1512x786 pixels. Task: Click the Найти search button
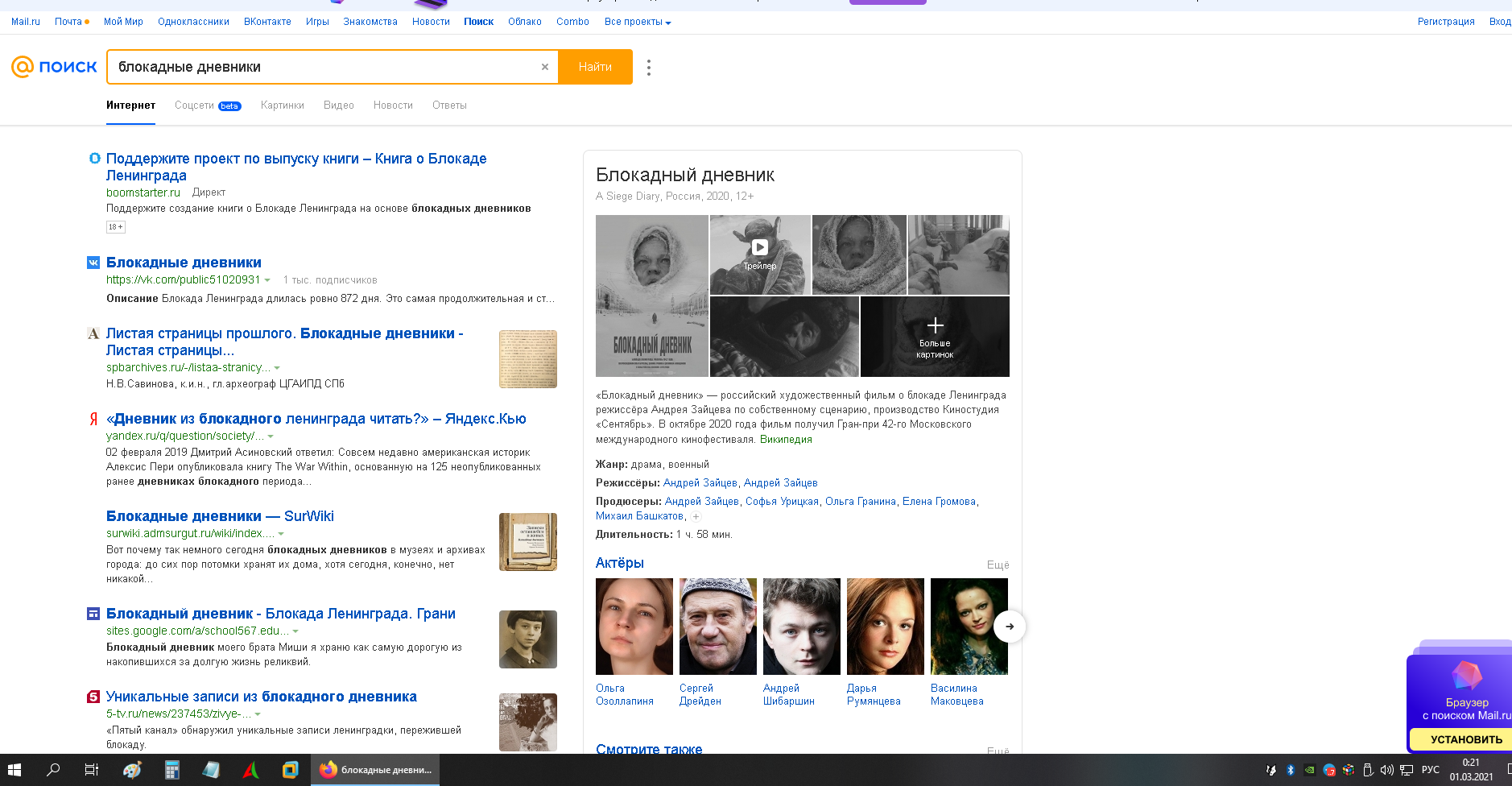[595, 67]
